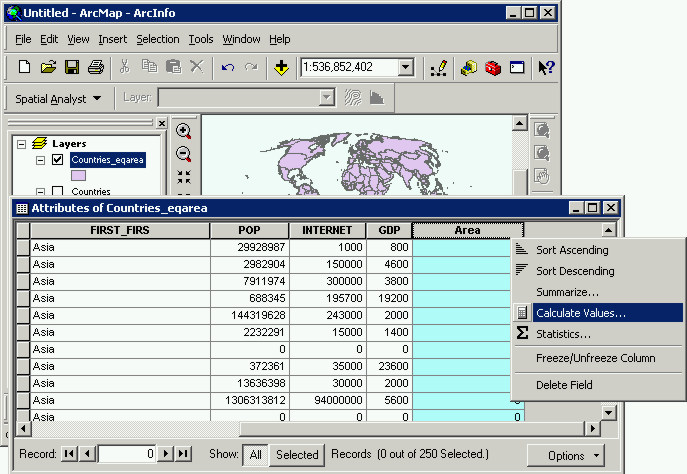The height and width of the screenshot is (474, 687).
Task: Click the Save map document icon
Action: coord(72,68)
